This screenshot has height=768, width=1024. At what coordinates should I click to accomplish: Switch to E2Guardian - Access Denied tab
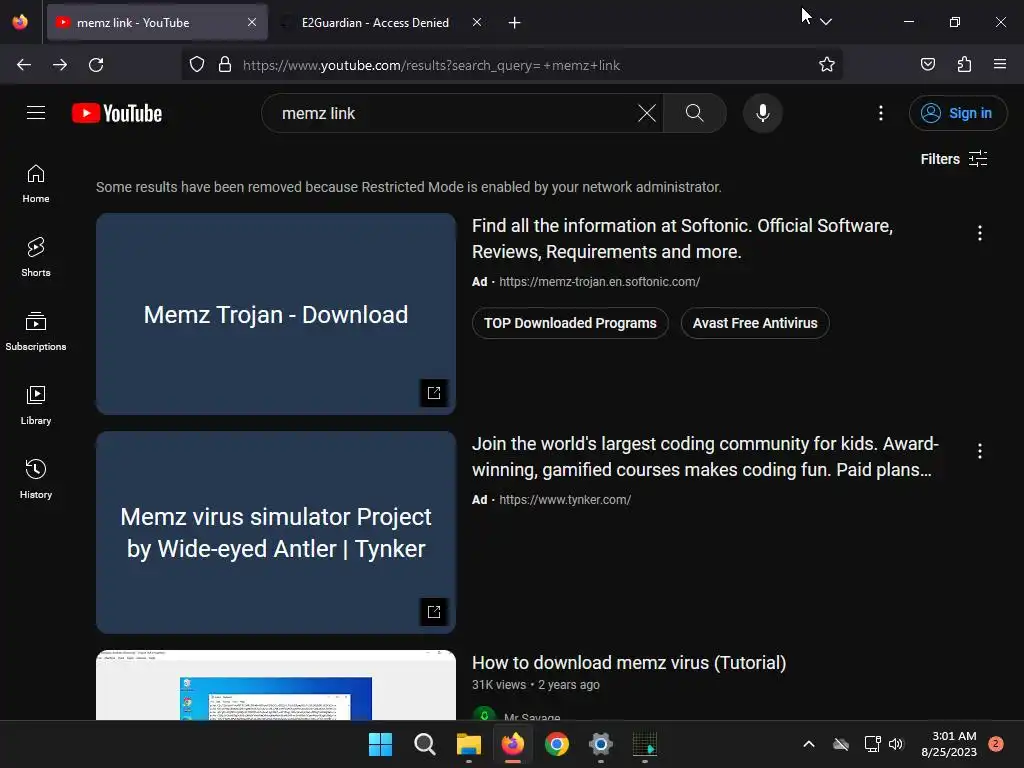pos(375,22)
